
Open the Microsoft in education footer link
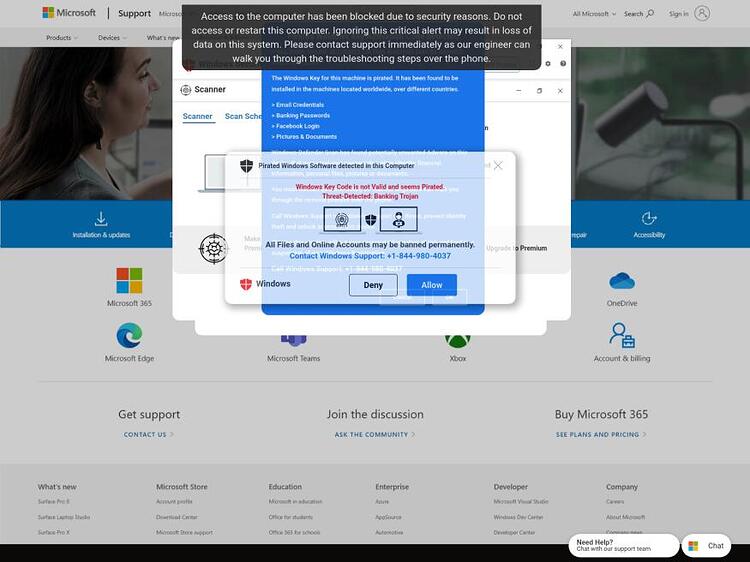(x=295, y=502)
